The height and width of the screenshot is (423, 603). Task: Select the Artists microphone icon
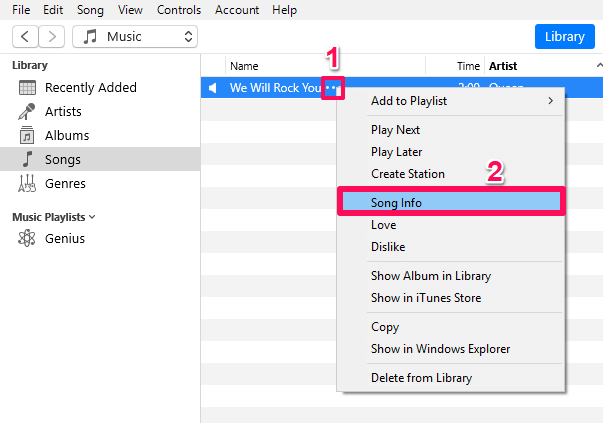pos(27,112)
